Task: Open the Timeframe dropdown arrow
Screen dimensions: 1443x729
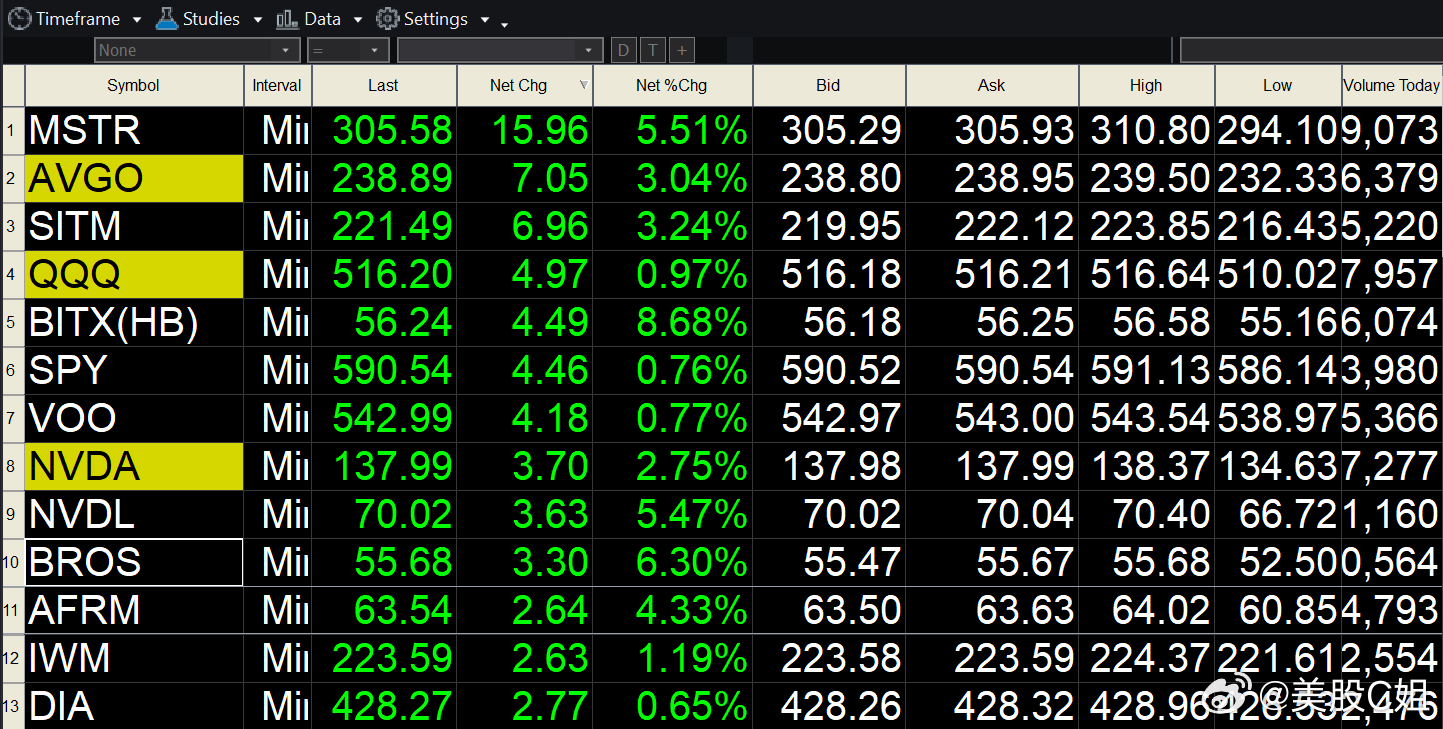Action: [135, 20]
